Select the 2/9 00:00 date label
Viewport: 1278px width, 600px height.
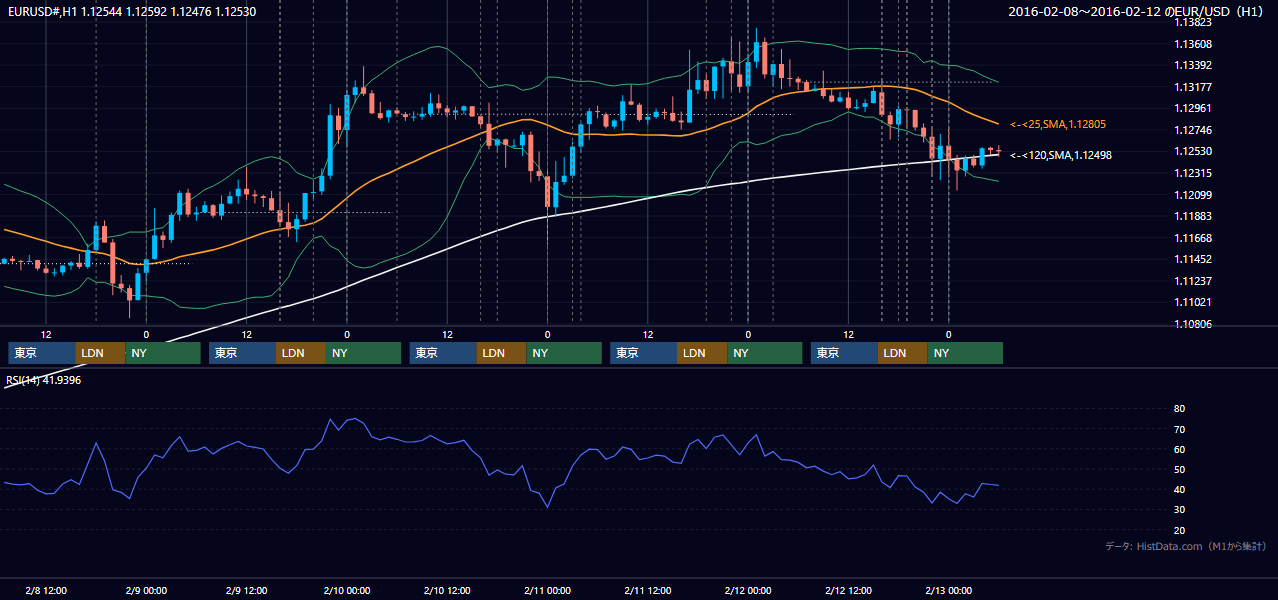[146, 590]
